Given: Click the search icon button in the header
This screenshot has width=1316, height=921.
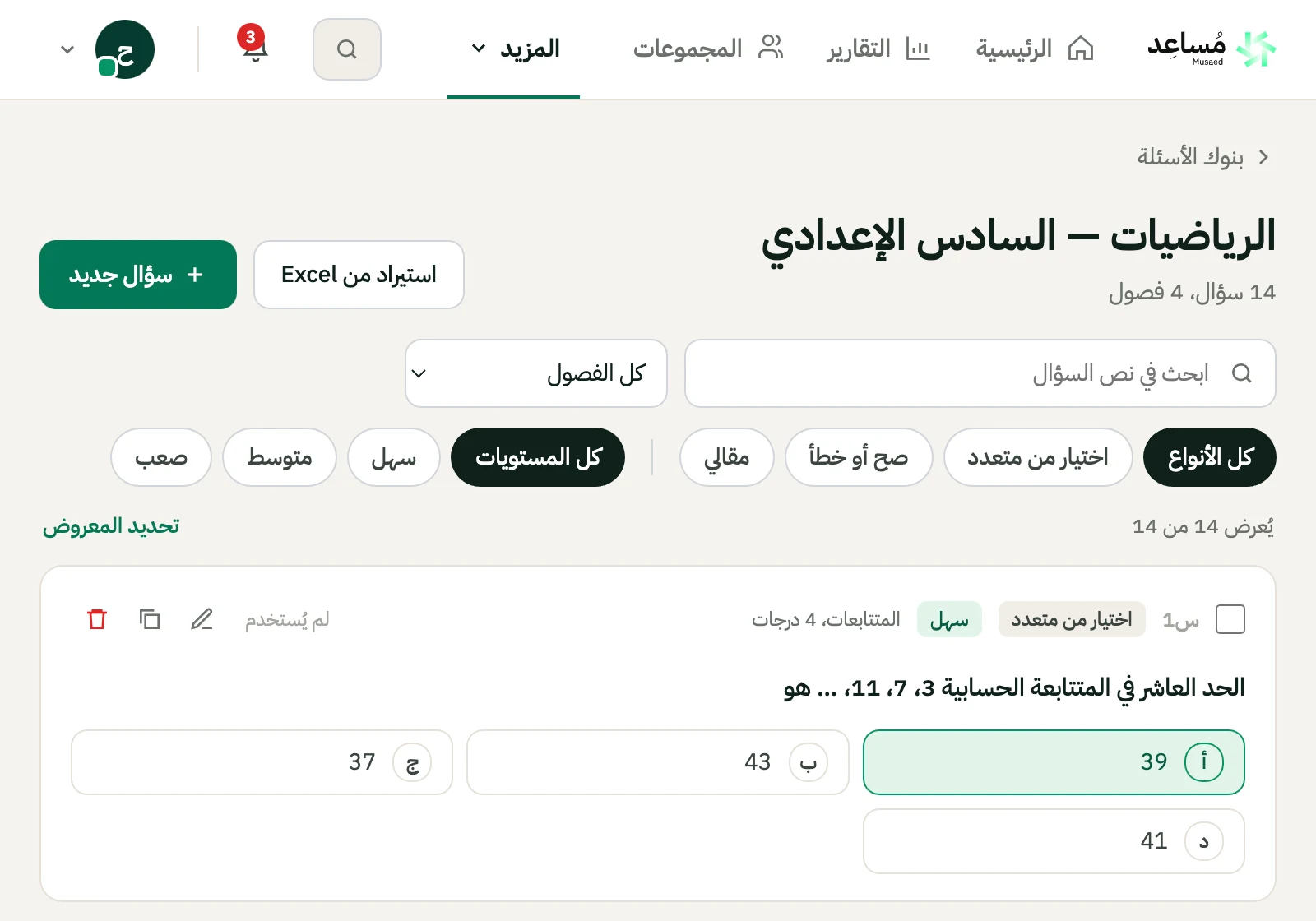Looking at the screenshot, I should tap(347, 49).
